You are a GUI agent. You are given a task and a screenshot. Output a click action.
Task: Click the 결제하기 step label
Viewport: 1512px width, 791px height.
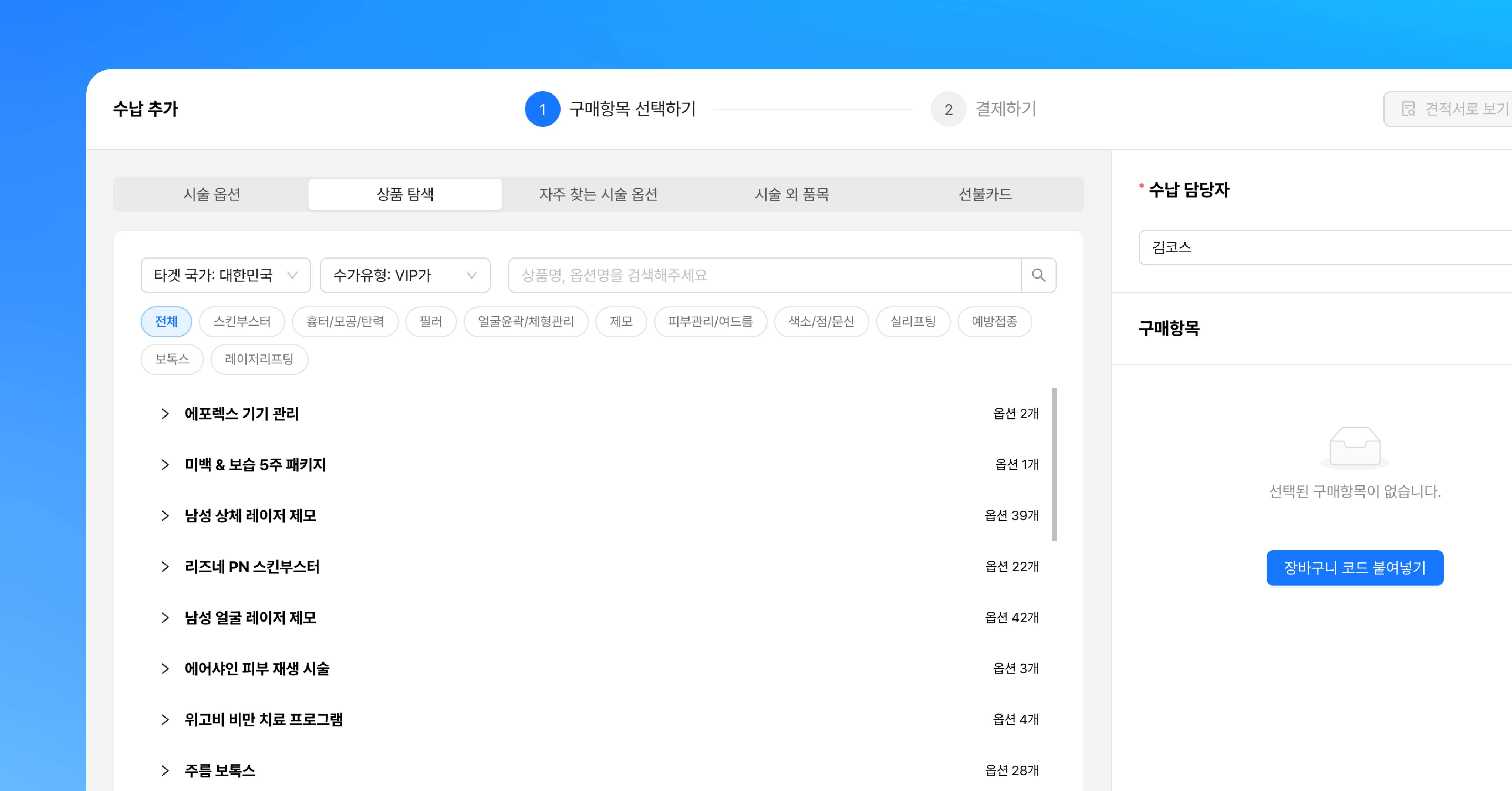(1006, 109)
